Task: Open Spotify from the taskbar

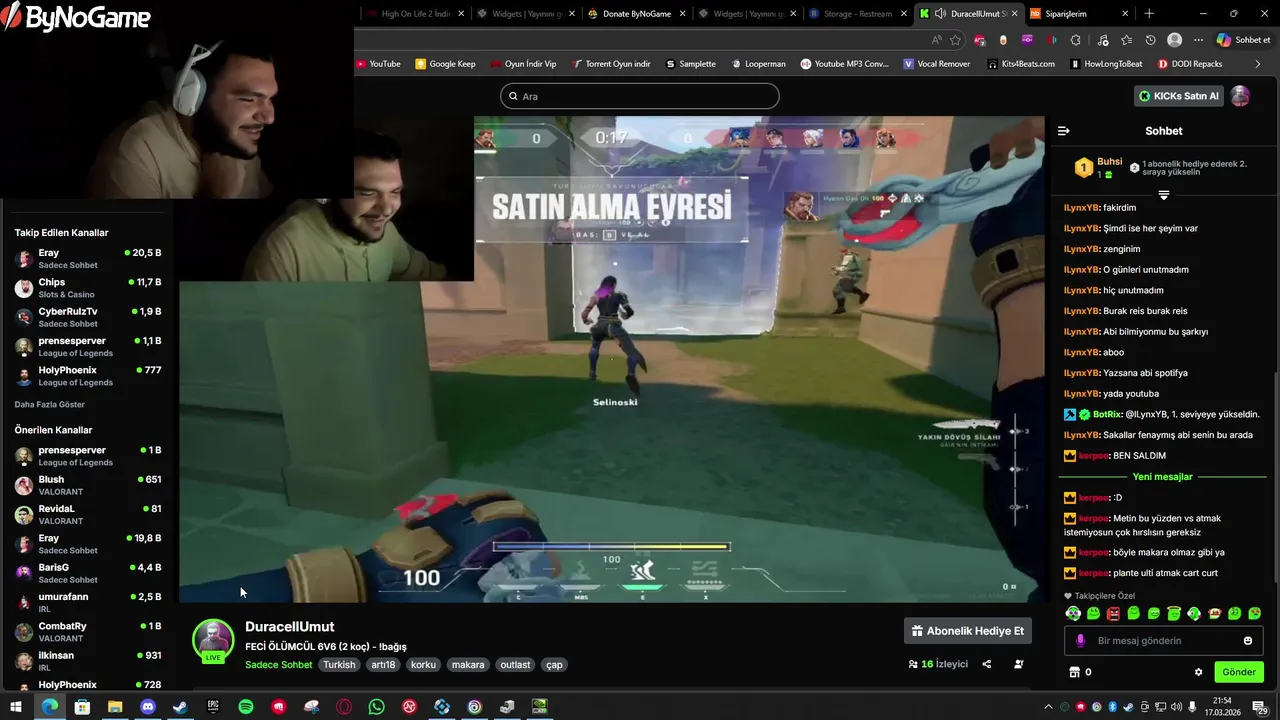Action: 246,707
